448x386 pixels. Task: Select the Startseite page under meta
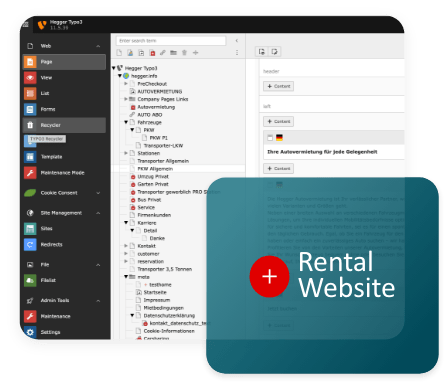[155, 292]
